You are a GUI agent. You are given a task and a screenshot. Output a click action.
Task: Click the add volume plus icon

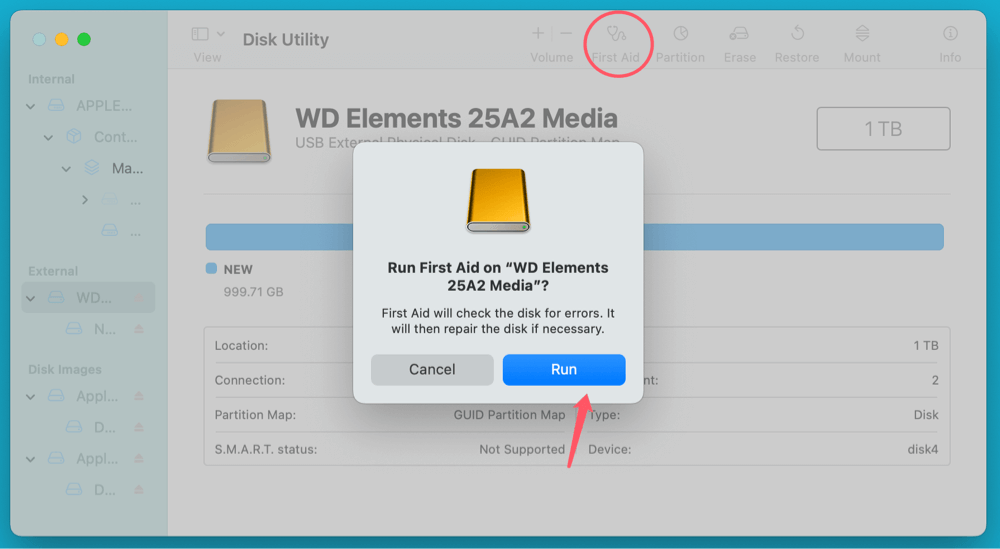(538, 34)
